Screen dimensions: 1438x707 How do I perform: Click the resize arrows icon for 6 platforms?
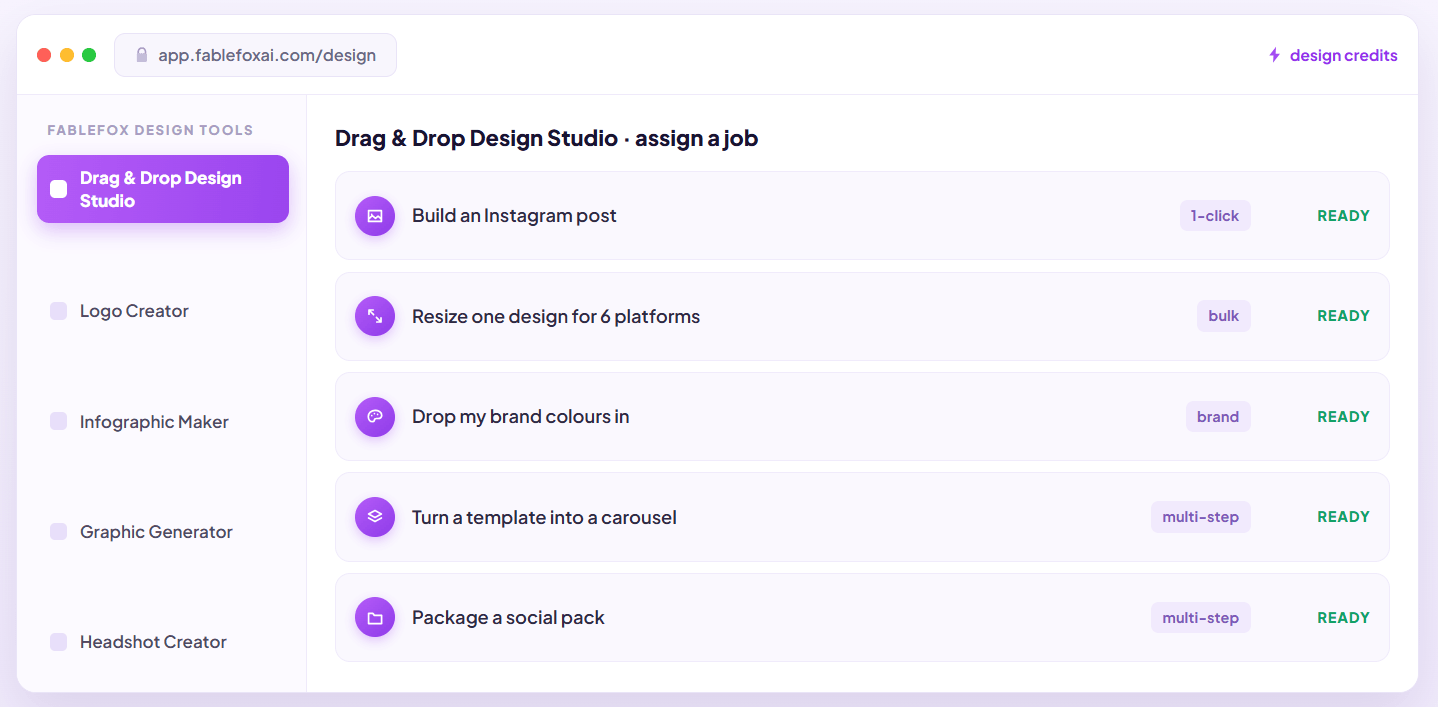click(375, 316)
